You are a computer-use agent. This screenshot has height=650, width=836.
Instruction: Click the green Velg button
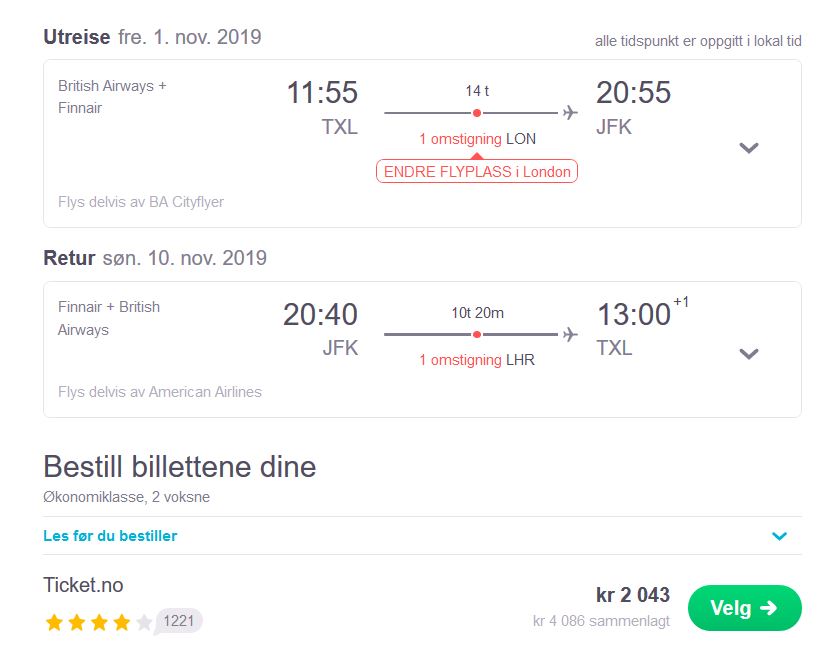pyautogui.click(x=744, y=608)
